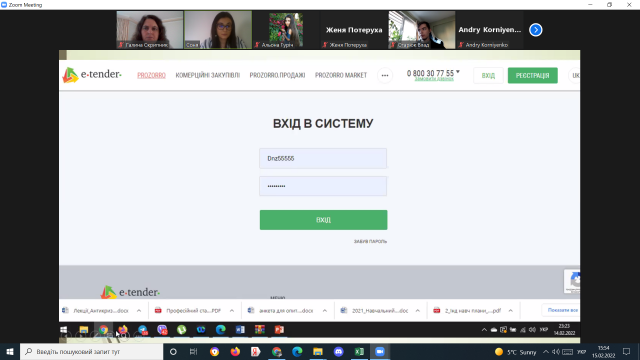640x360 pixels.
Task: Expand options for the анкета для опит docx download
Action: point(324,311)
